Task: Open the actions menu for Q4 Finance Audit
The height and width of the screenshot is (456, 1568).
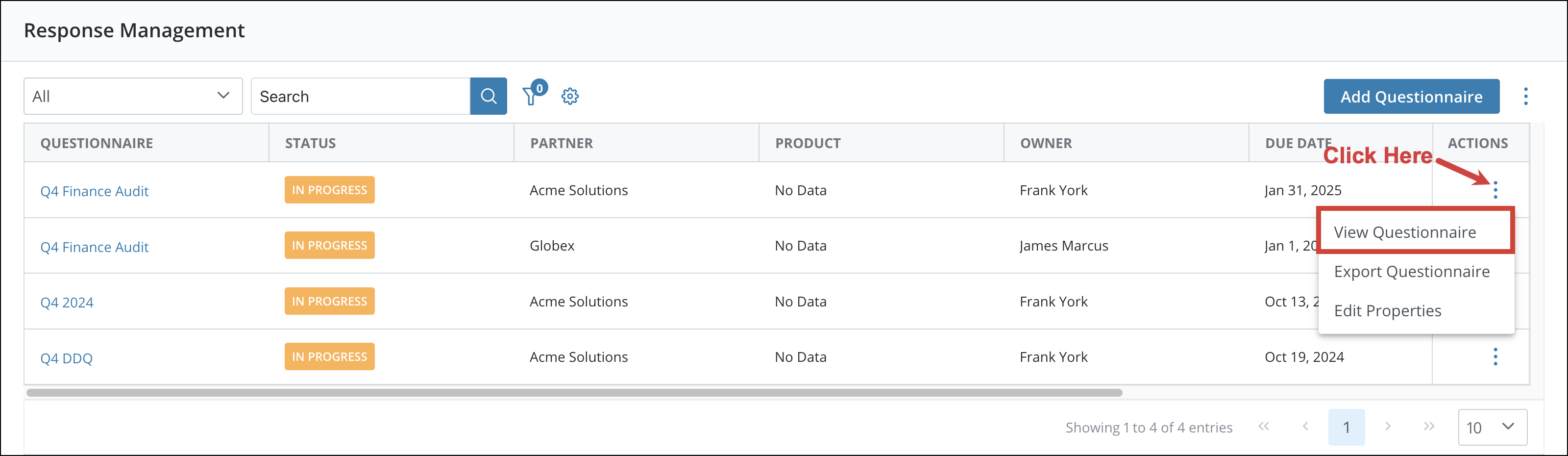Action: (x=1495, y=190)
